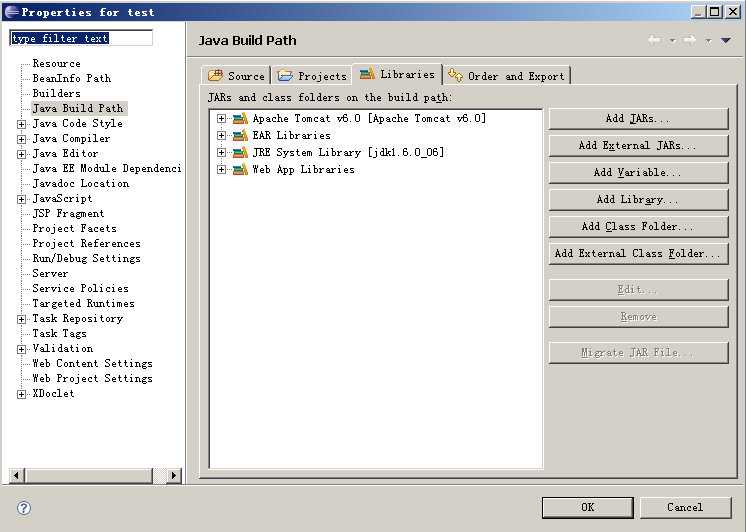This screenshot has height=532, width=746.
Task: Select Targeted Runtimes entry
Action: click(83, 304)
